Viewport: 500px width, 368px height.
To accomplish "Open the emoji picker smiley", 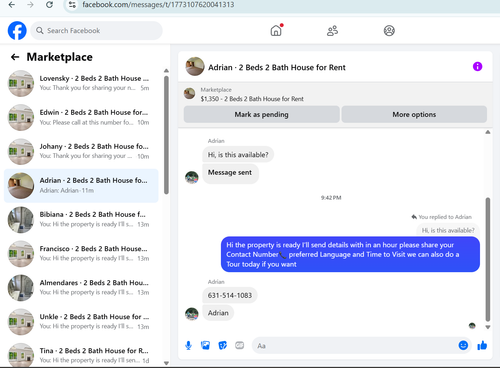I will click(x=463, y=345).
